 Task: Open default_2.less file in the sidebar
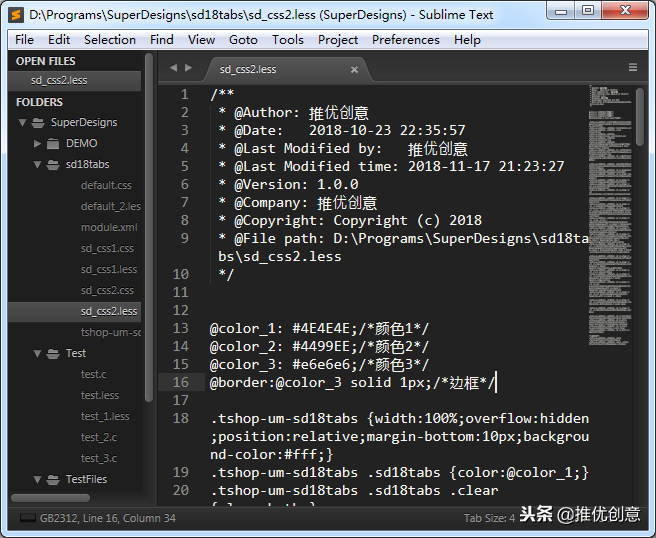tap(111, 206)
